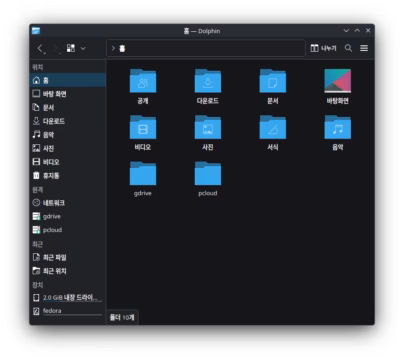
Task: Select 홈 in the location bar
Action: click(122, 49)
